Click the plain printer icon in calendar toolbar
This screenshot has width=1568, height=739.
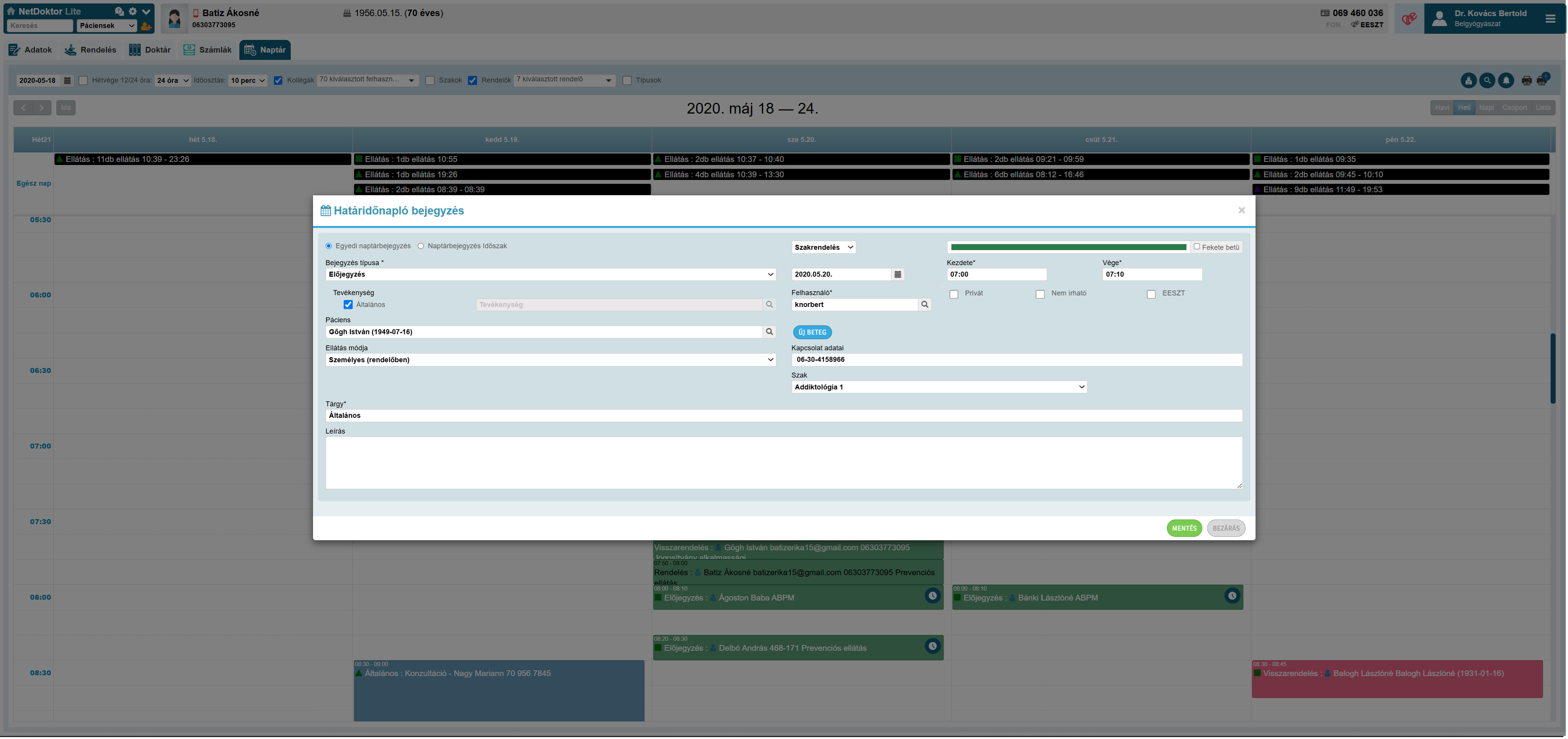pos(1526,80)
